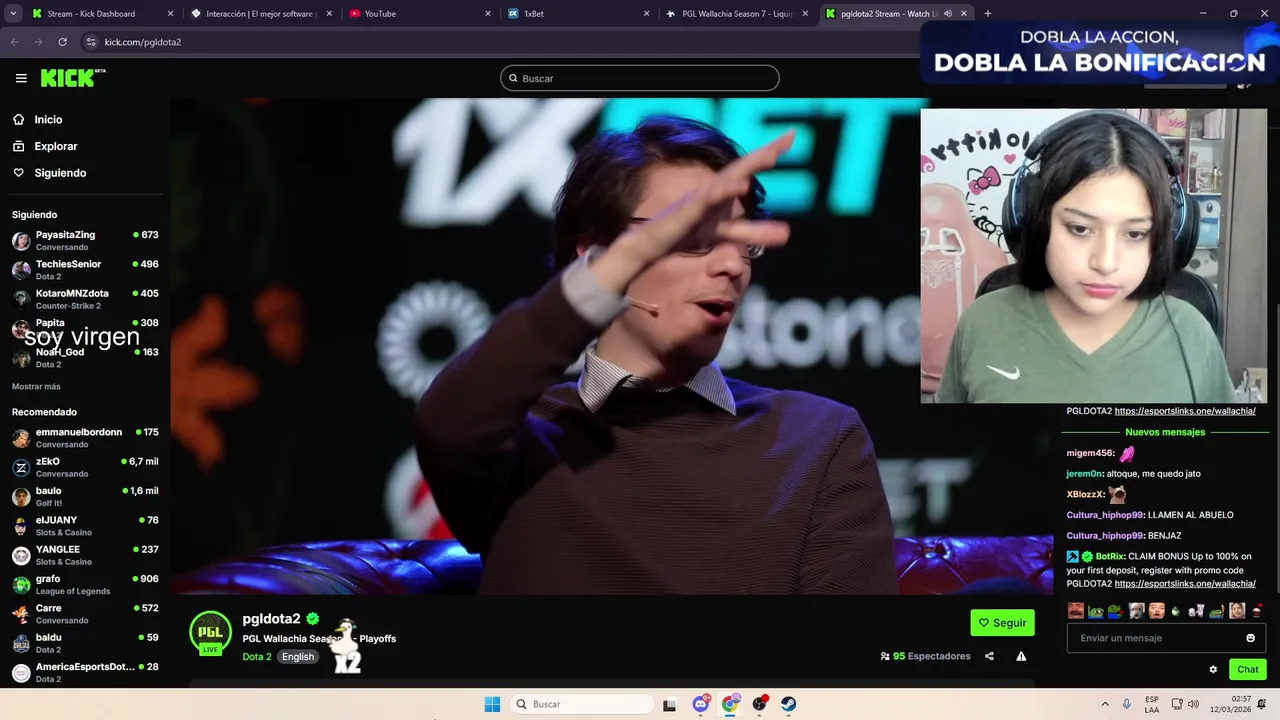The image size is (1280, 720).
Task: Follow the channel with Seguir button
Action: 1002,623
